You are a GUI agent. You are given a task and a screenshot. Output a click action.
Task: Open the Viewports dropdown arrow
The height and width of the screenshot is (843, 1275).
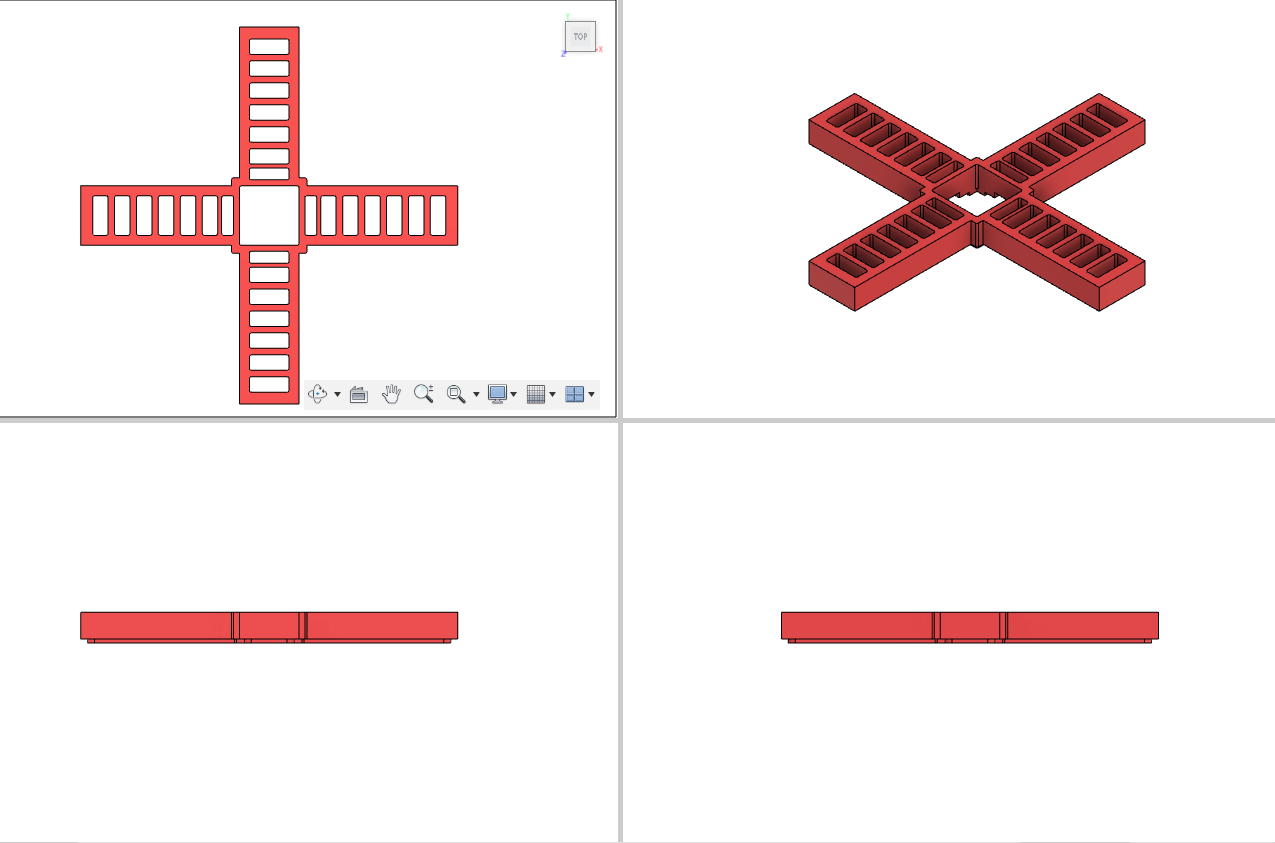(x=592, y=395)
